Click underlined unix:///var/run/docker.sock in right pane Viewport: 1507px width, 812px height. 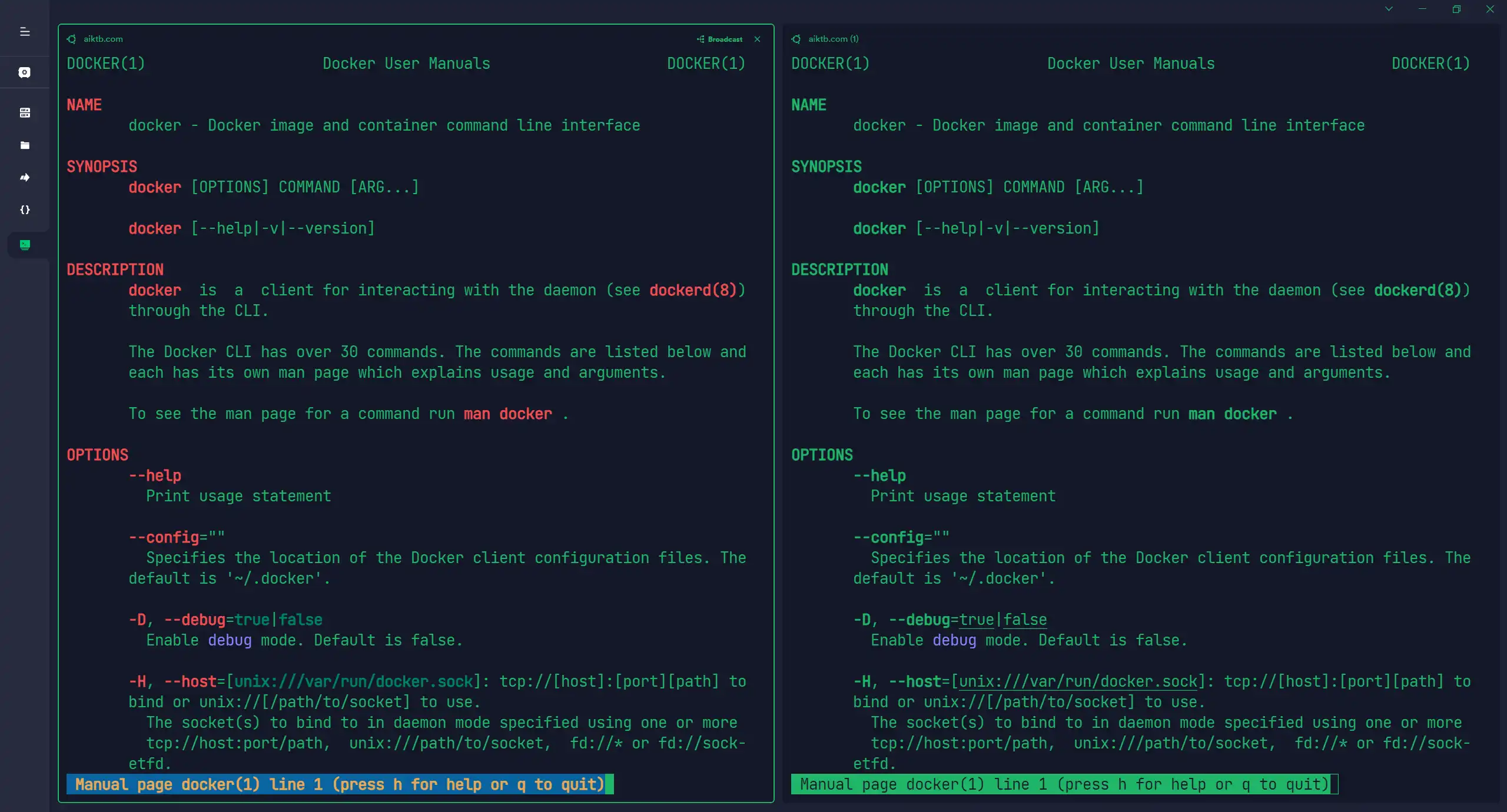pyautogui.click(x=1078, y=682)
